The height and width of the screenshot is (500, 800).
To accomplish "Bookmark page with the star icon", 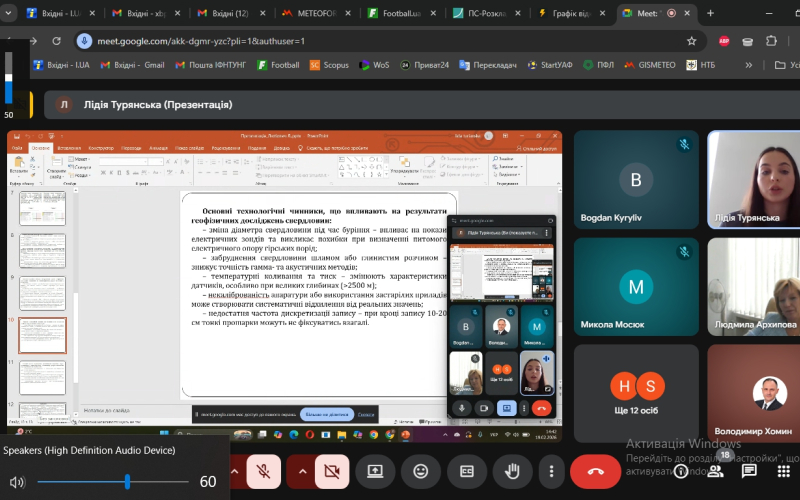I will click(691, 41).
